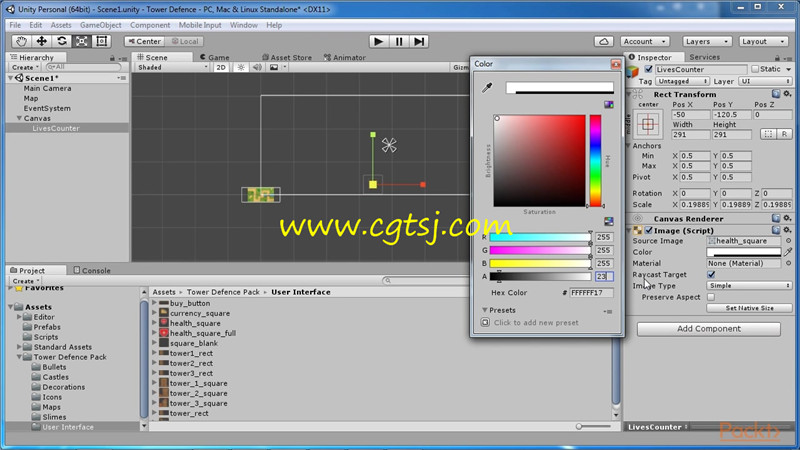Viewport: 800px width, 450px height.
Task: Click the Play button
Action: click(x=379, y=41)
